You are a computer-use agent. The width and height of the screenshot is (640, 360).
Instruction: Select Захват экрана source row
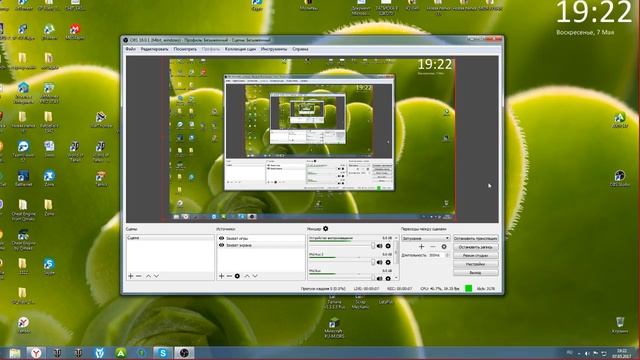coord(261,245)
